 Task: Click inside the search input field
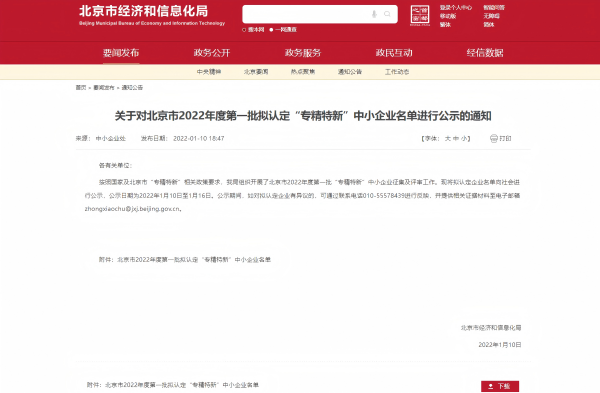coord(306,14)
